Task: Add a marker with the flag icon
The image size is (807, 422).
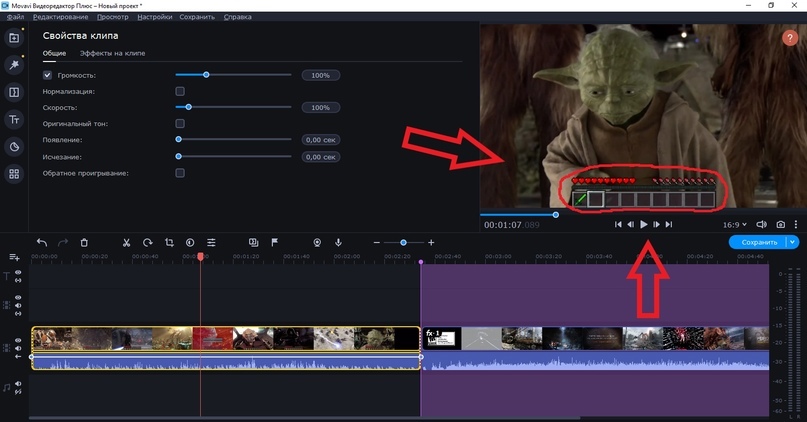Action: pos(275,242)
